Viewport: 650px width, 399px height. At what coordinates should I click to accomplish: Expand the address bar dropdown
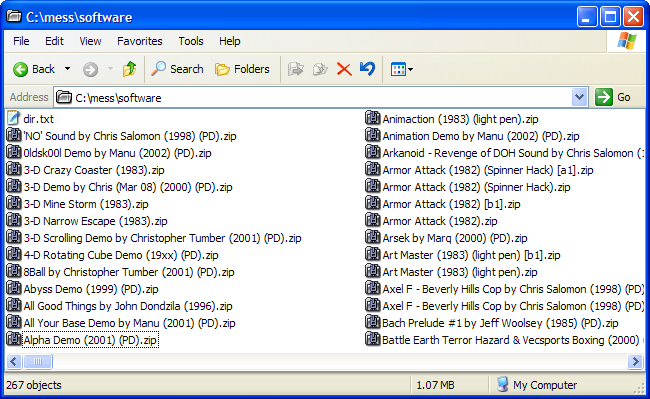pyautogui.click(x=579, y=98)
